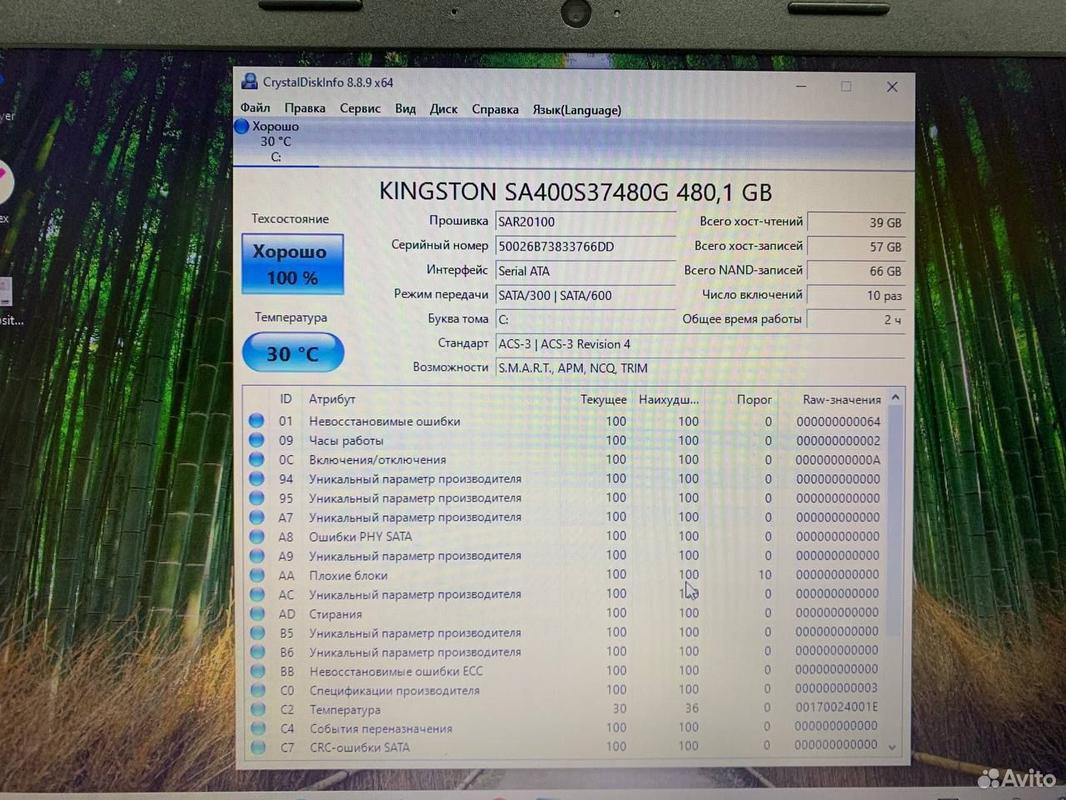Select the C: drive tab at top
This screenshot has height=800, width=1066.
pos(275,142)
